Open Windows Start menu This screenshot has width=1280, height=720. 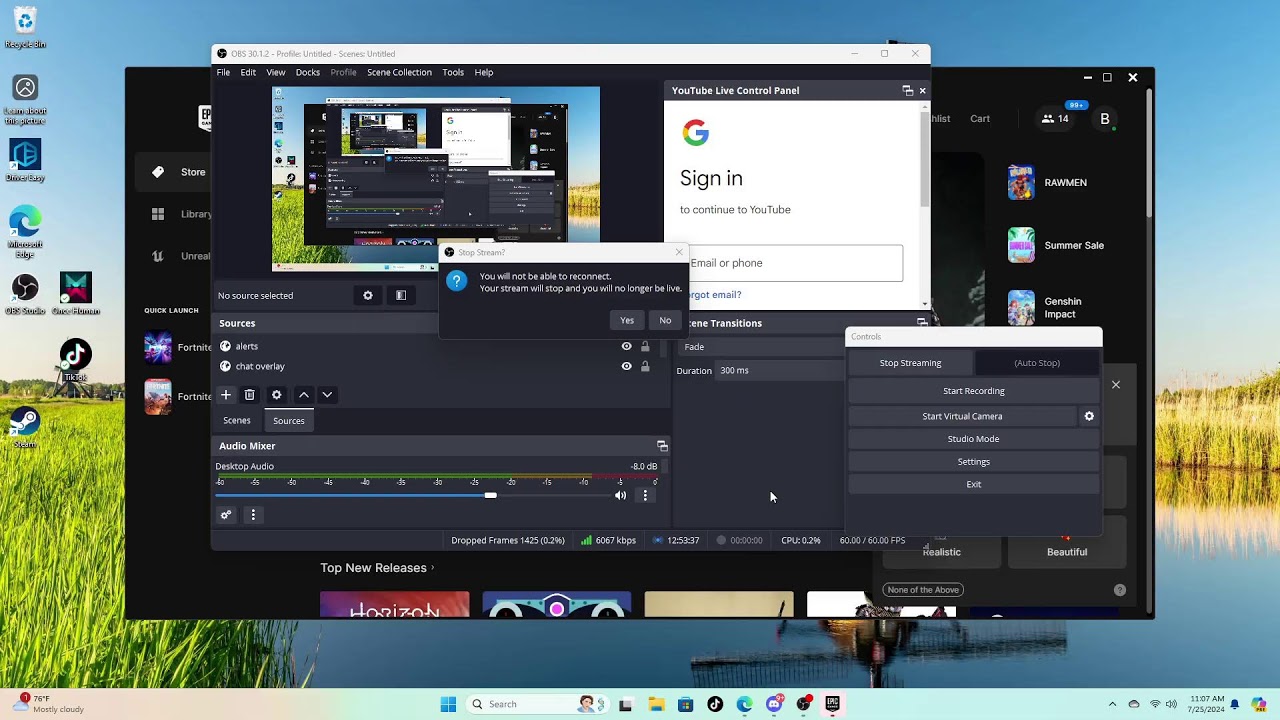pos(448,704)
